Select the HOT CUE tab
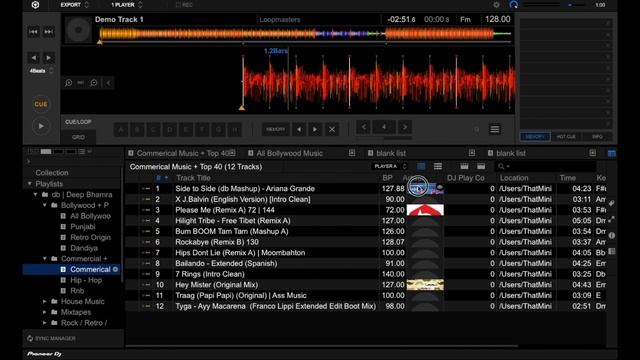This screenshot has height=360, width=640. pyautogui.click(x=566, y=137)
